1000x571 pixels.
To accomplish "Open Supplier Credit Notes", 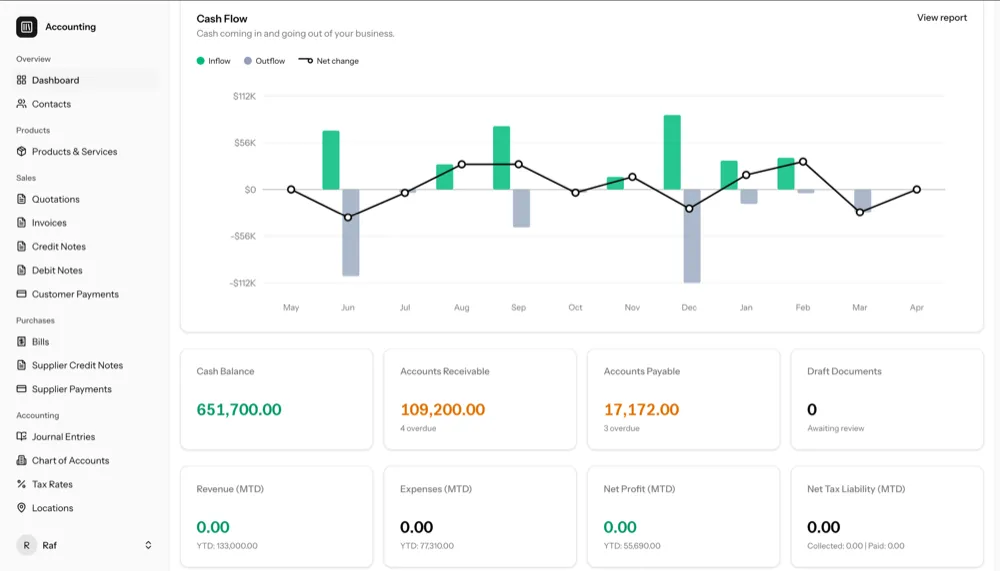I will pos(85,365).
